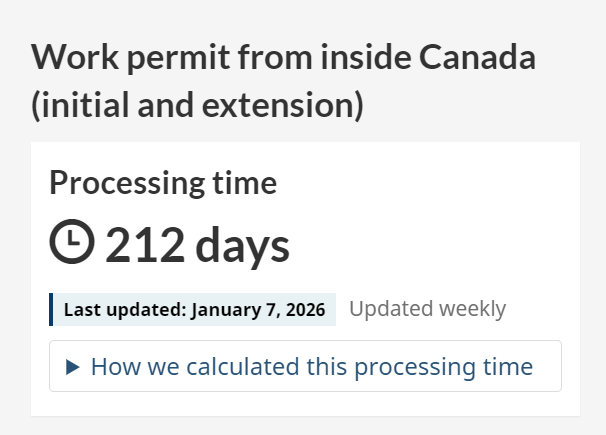Click the 212 days processing time value
This screenshot has height=435, width=606.
click(197, 245)
